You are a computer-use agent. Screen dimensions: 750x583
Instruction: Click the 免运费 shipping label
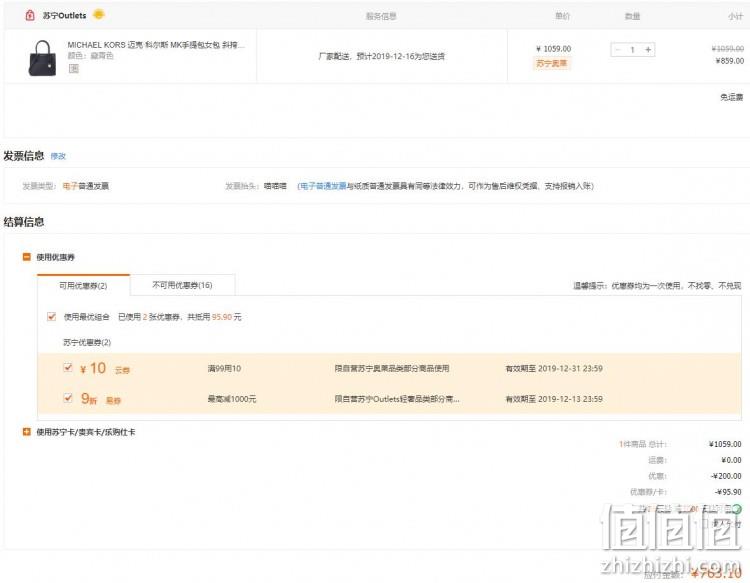(732, 97)
